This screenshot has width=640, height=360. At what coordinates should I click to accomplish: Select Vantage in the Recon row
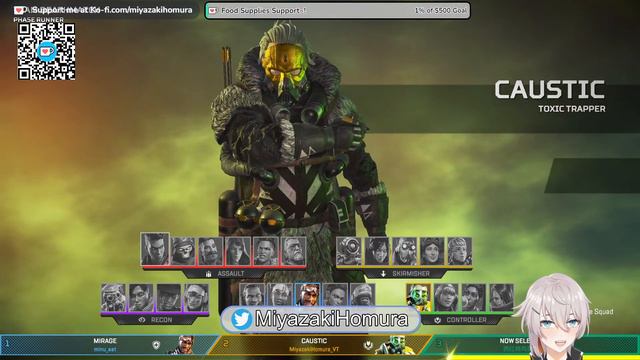pos(197,298)
